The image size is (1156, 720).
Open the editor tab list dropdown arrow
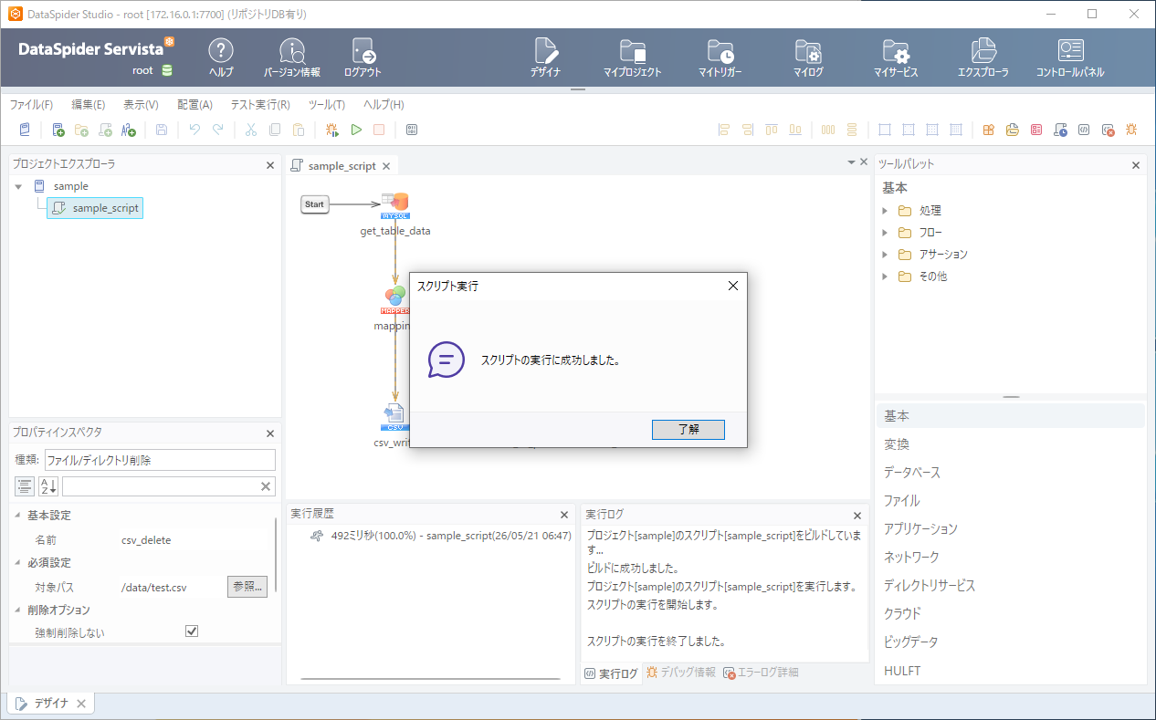(x=852, y=162)
